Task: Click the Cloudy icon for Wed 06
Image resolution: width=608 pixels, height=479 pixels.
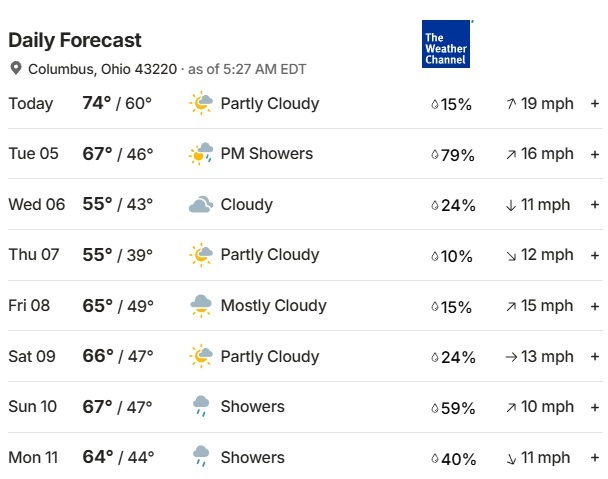Action: [201, 204]
